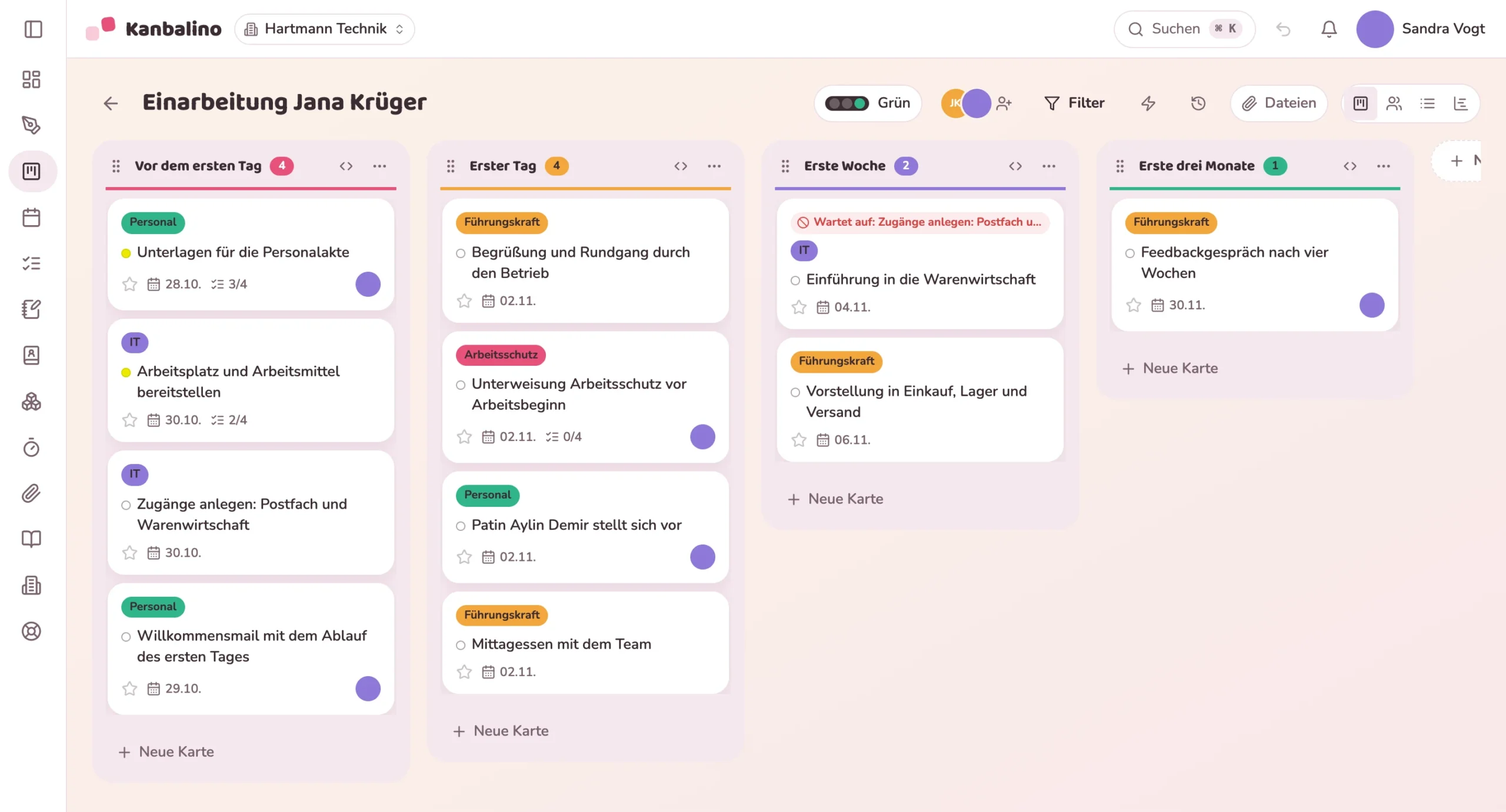Viewport: 1506px width, 812px height.
Task: Add Neue Karte in Erster Tag column
Action: pyautogui.click(x=501, y=731)
